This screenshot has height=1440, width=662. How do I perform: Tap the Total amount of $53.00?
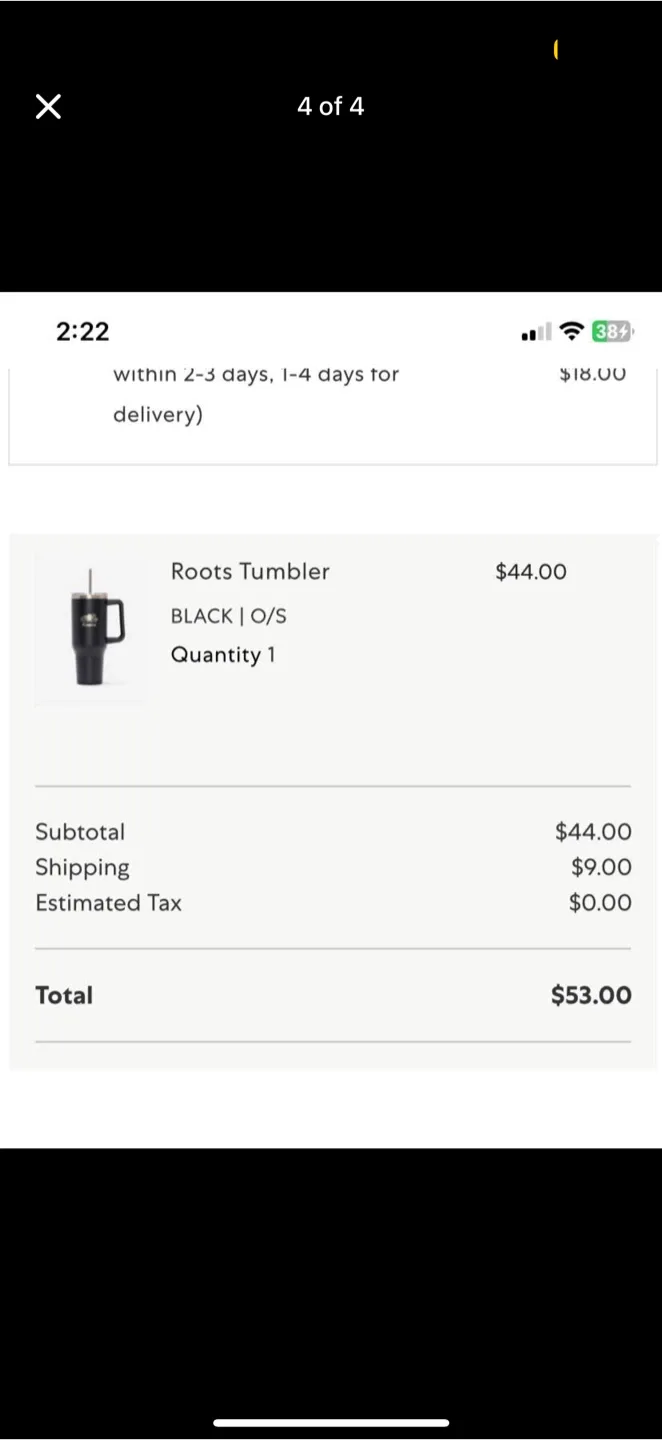[590, 994]
